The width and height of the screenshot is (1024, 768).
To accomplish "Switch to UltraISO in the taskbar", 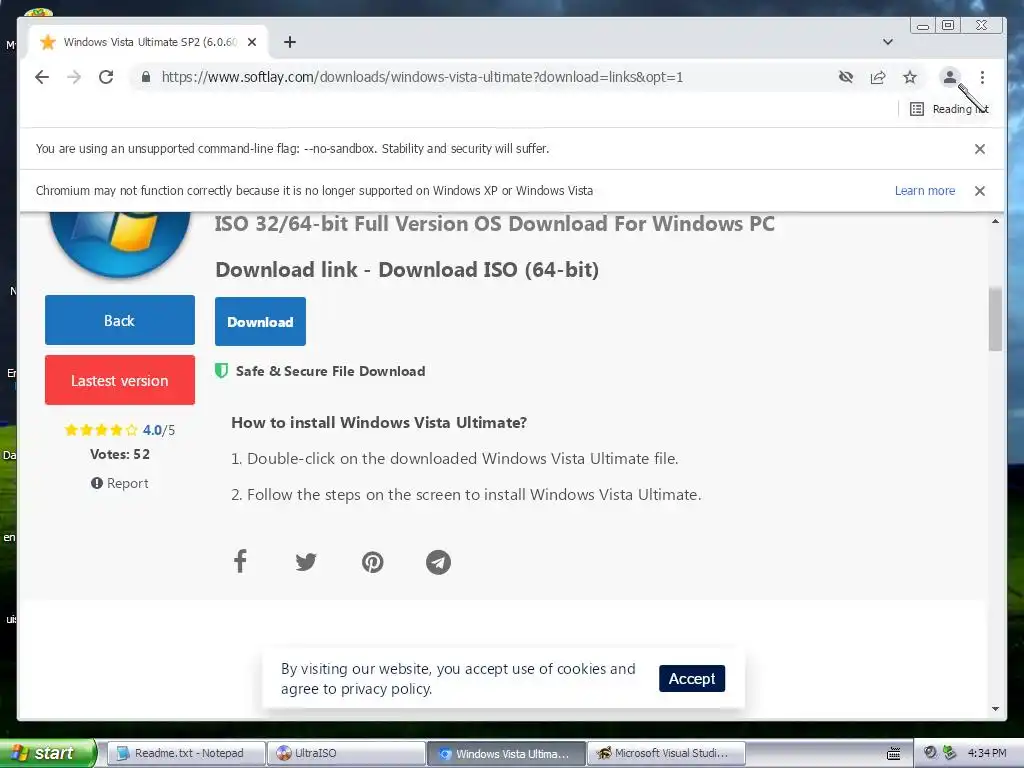I will point(346,753).
